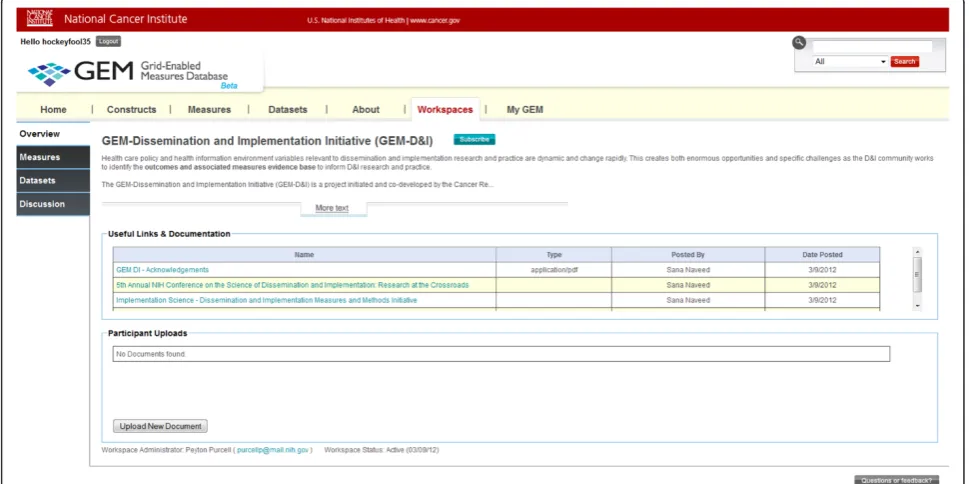This screenshot has width=969, height=484.
Task: Select the Workspaces tab
Action: click(445, 109)
